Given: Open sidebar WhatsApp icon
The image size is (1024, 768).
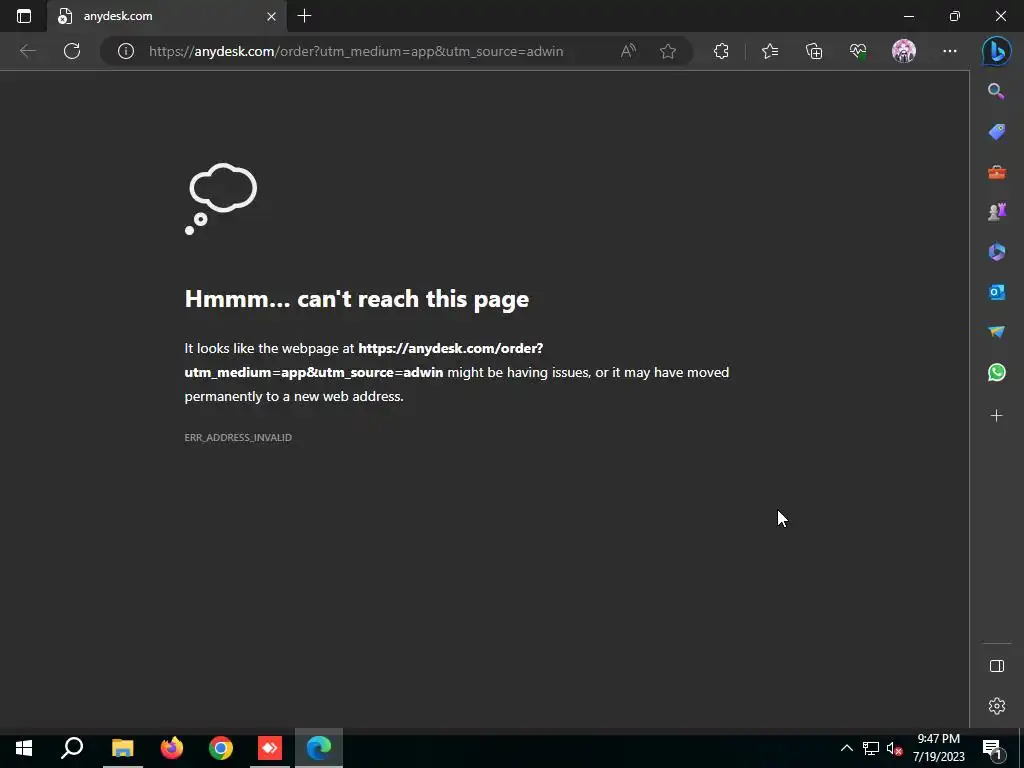Looking at the screenshot, I should [x=997, y=372].
